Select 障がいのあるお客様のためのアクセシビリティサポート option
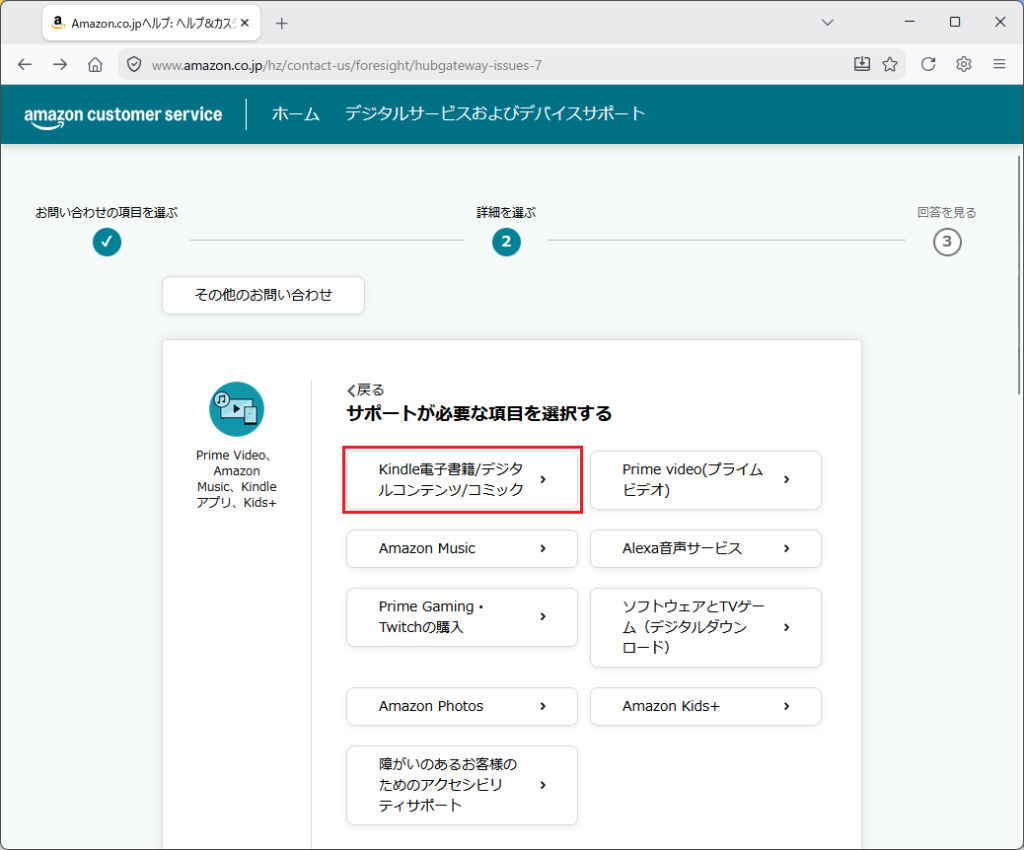1024x850 pixels. click(462, 785)
